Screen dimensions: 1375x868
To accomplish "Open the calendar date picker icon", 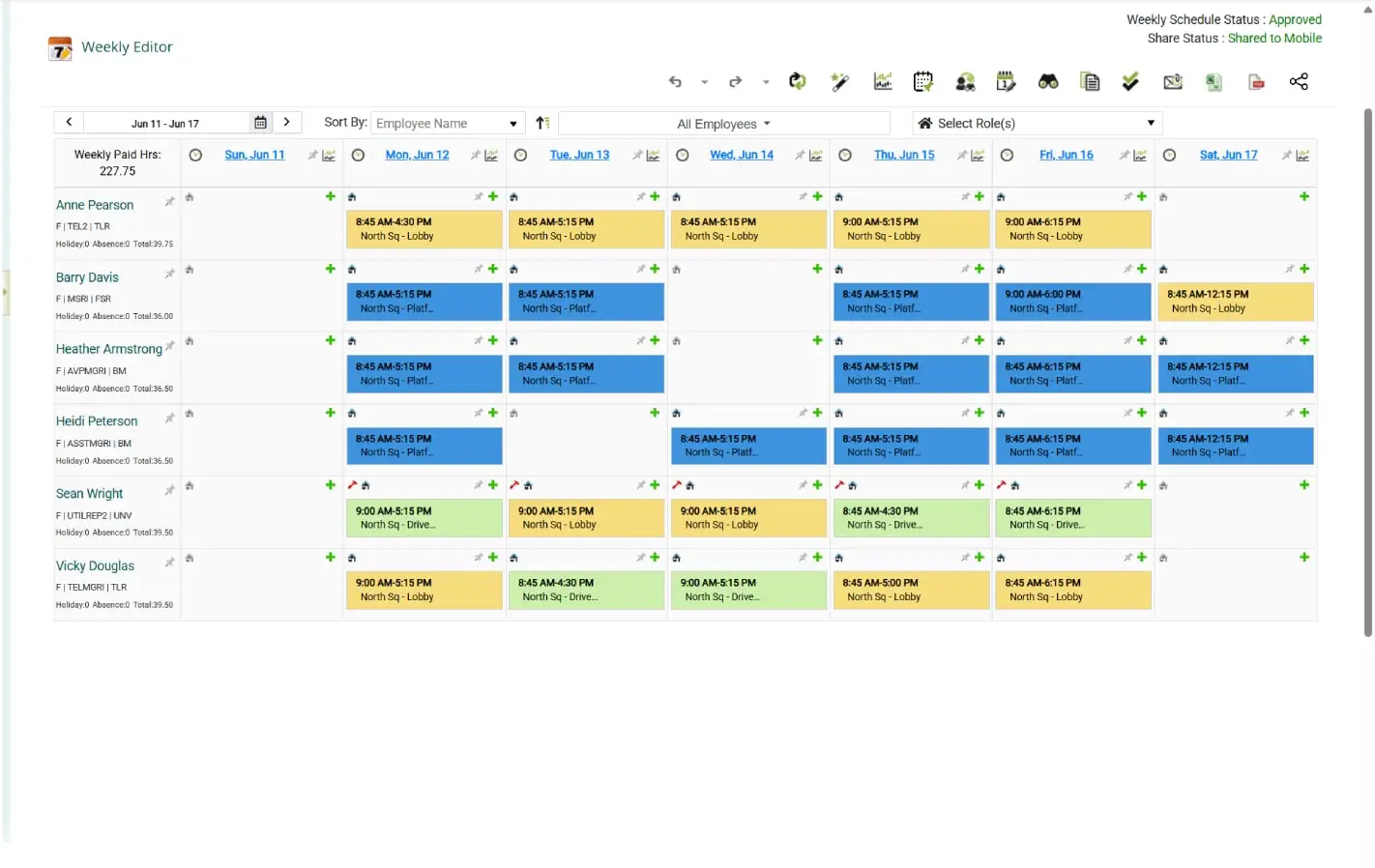I will click(260, 123).
